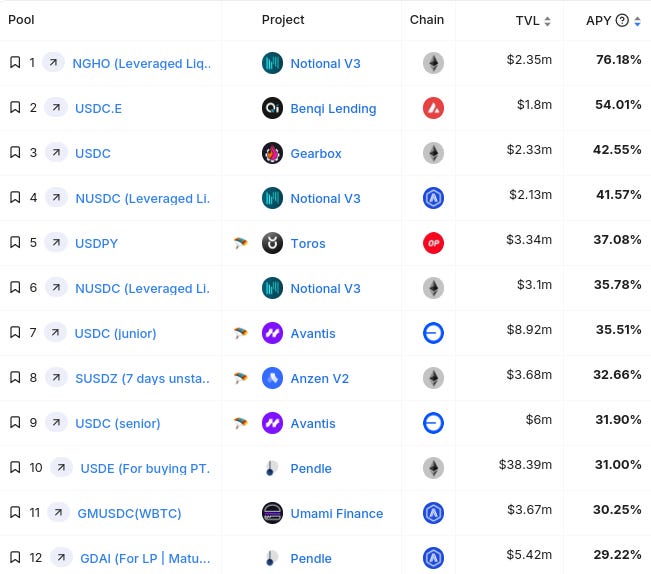
Task: Click the Base chain icon for USDC (senior)
Action: 433,423
